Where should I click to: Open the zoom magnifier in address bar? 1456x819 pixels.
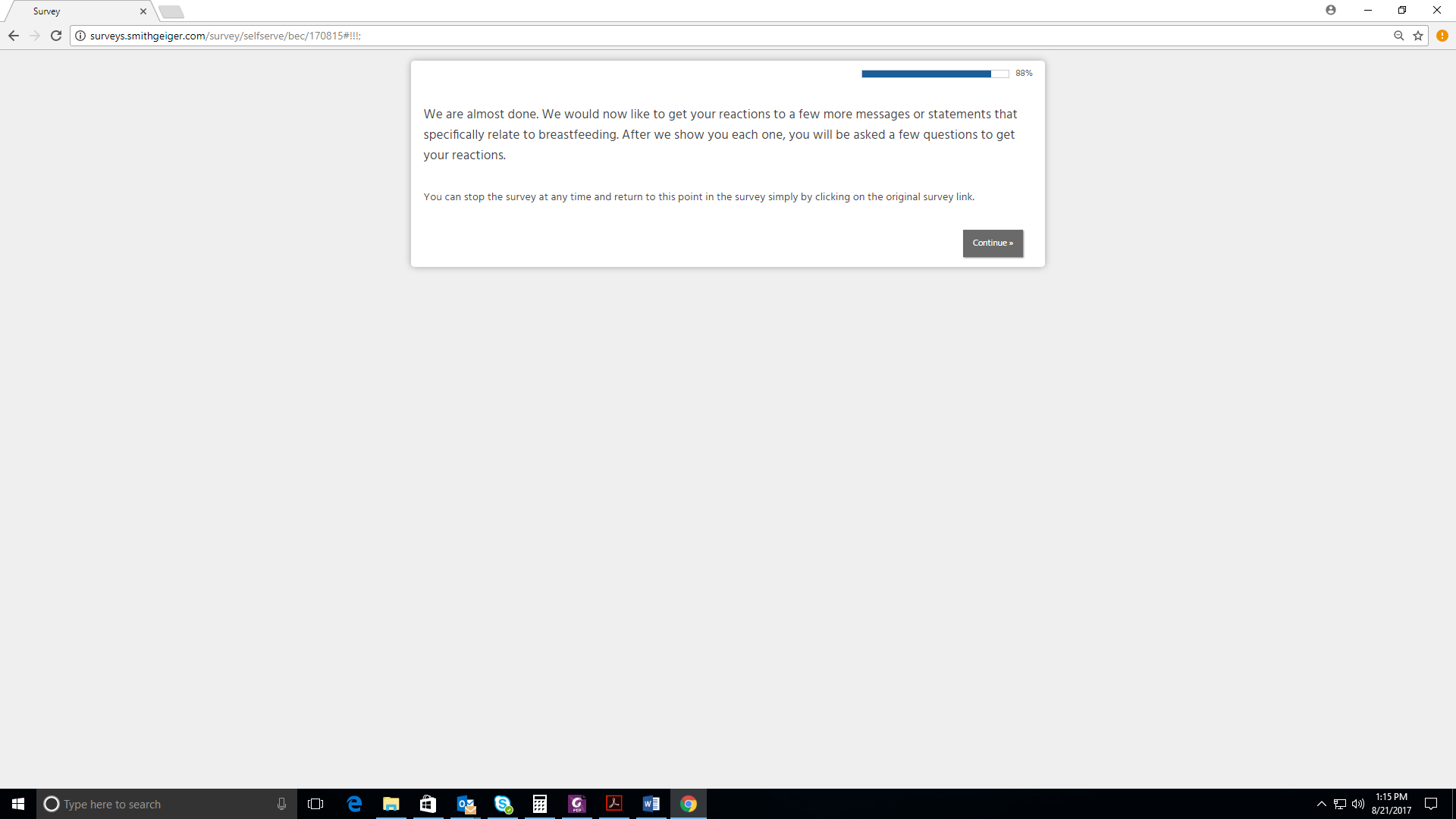click(x=1398, y=36)
